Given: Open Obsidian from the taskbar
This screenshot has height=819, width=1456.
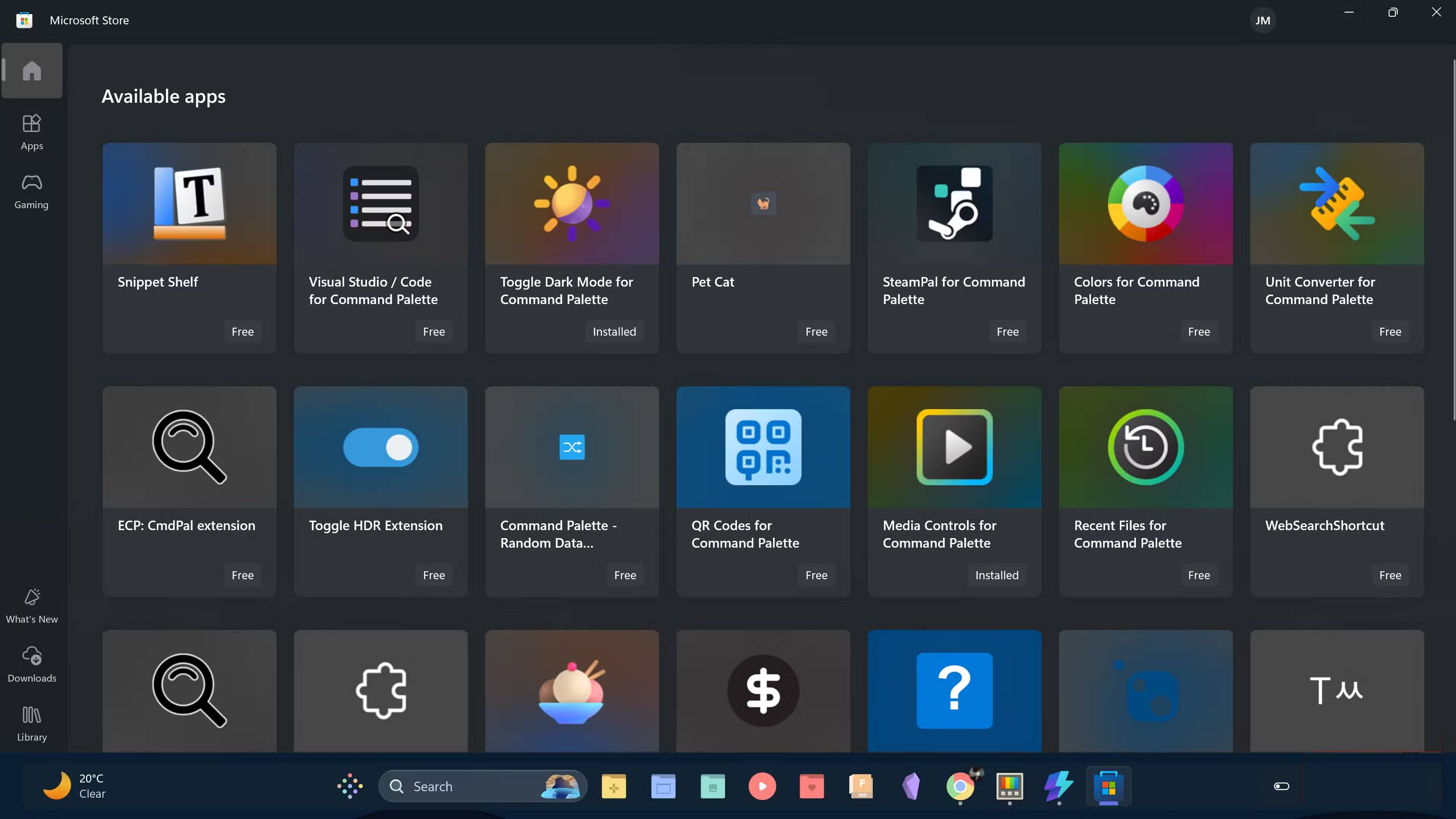Looking at the screenshot, I should point(911,786).
